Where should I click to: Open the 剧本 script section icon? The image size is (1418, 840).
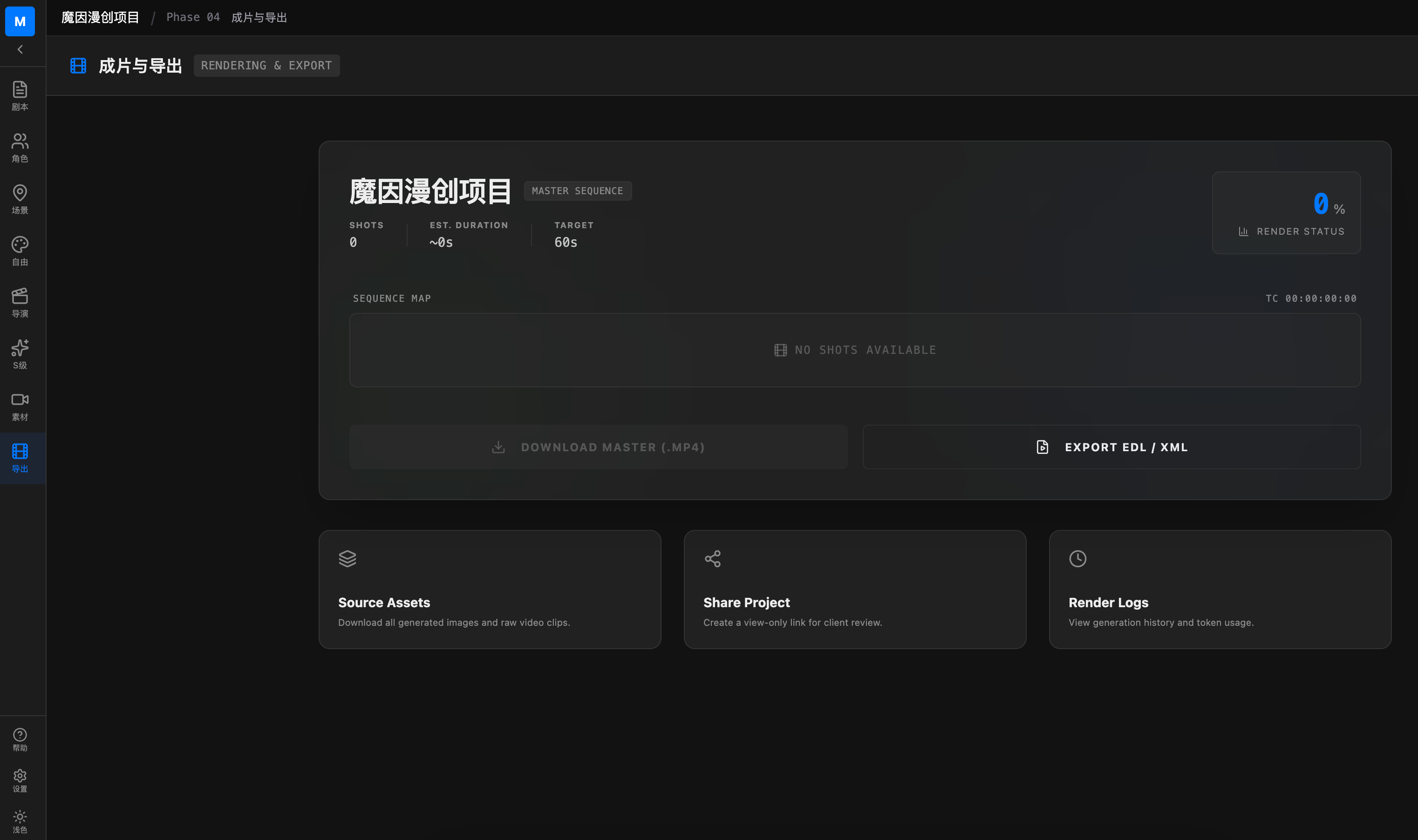click(x=20, y=95)
